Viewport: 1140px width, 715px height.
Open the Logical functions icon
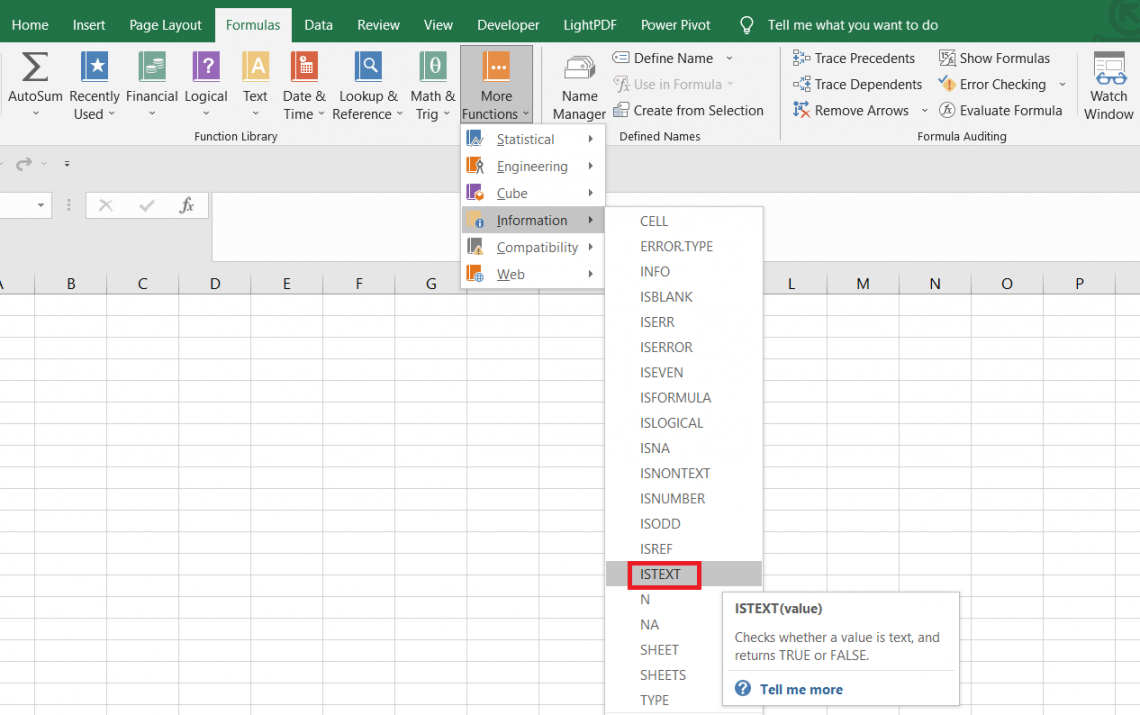pos(206,68)
